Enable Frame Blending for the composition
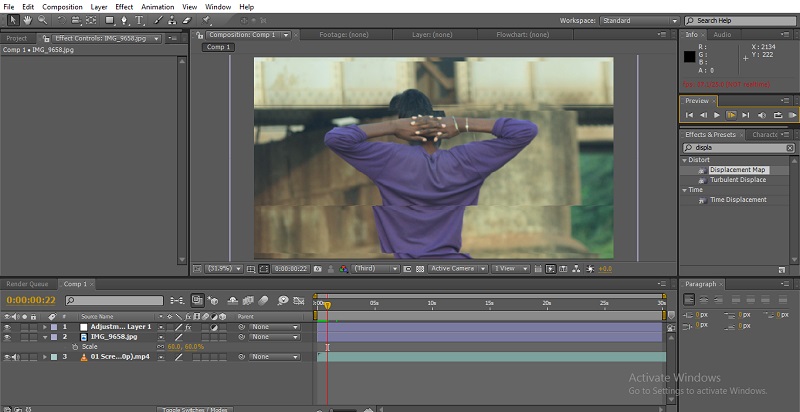Image resolution: width=800 pixels, height=412 pixels. point(248,300)
